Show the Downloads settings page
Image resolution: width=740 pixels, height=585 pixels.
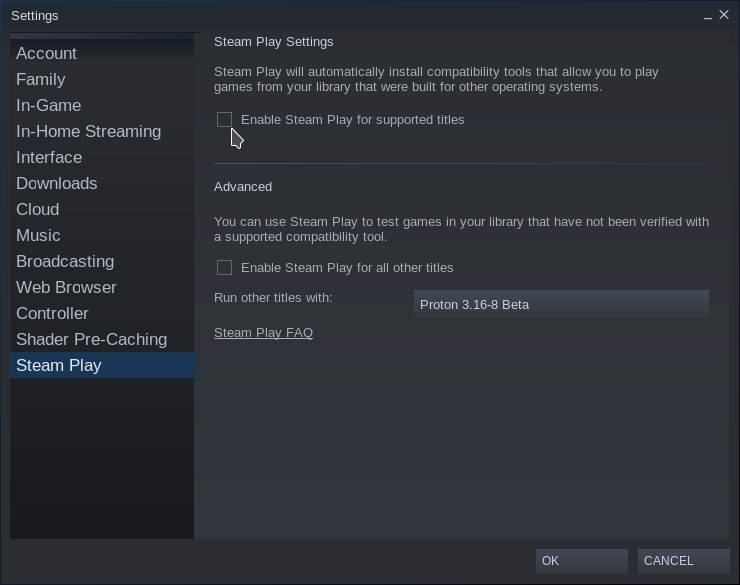click(102, 183)
